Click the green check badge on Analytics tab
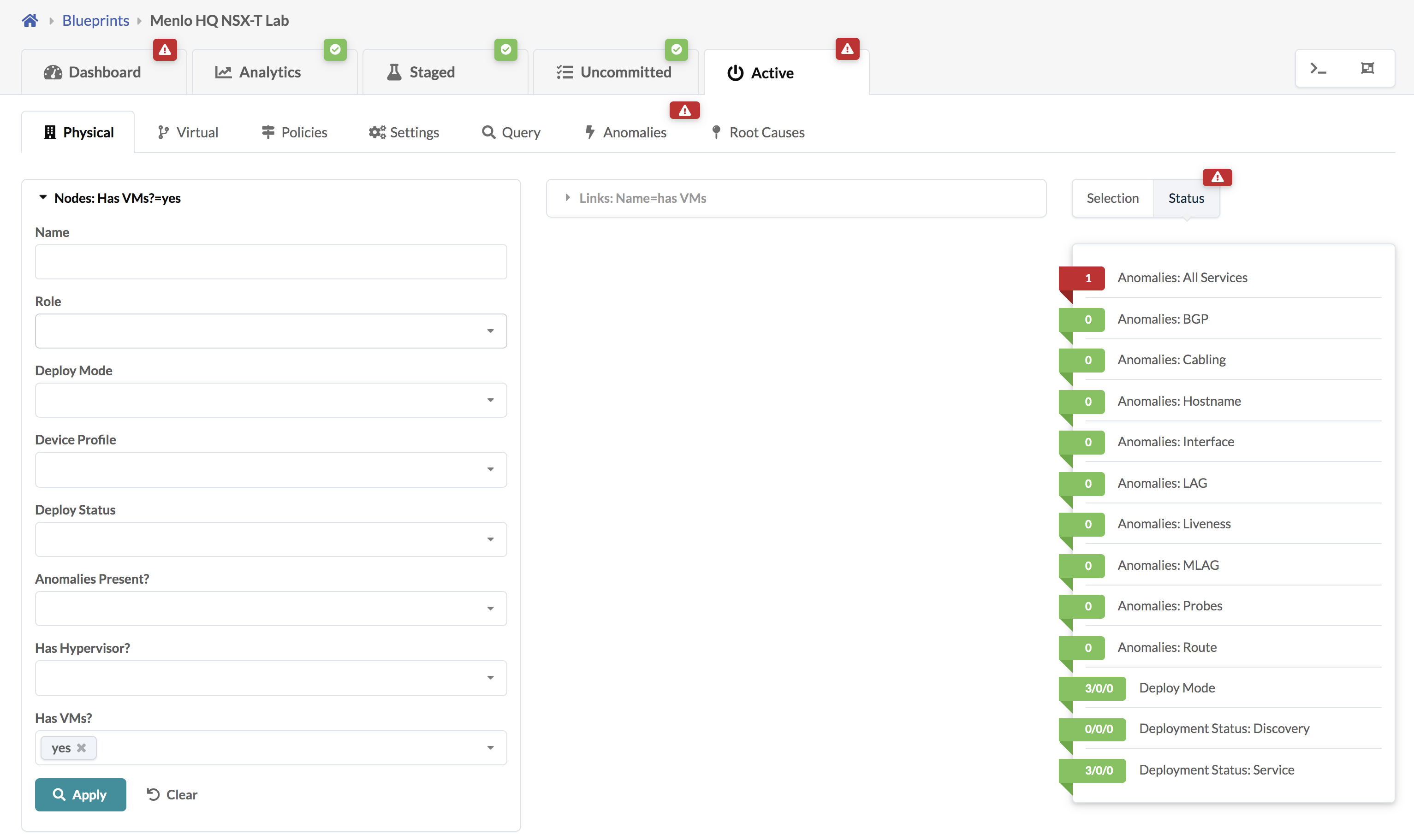Viewport: 1414px width, 840px height. (335, 50)
